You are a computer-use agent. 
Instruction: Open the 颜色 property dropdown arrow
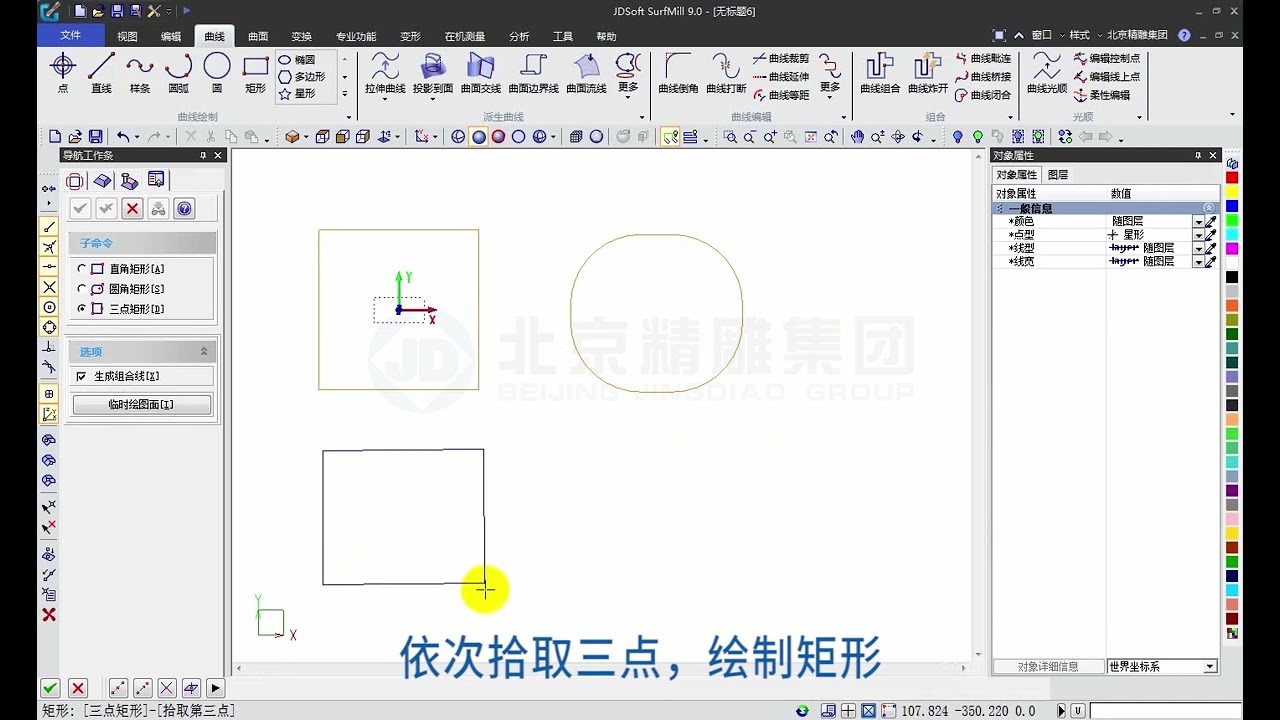point(1198,221)
